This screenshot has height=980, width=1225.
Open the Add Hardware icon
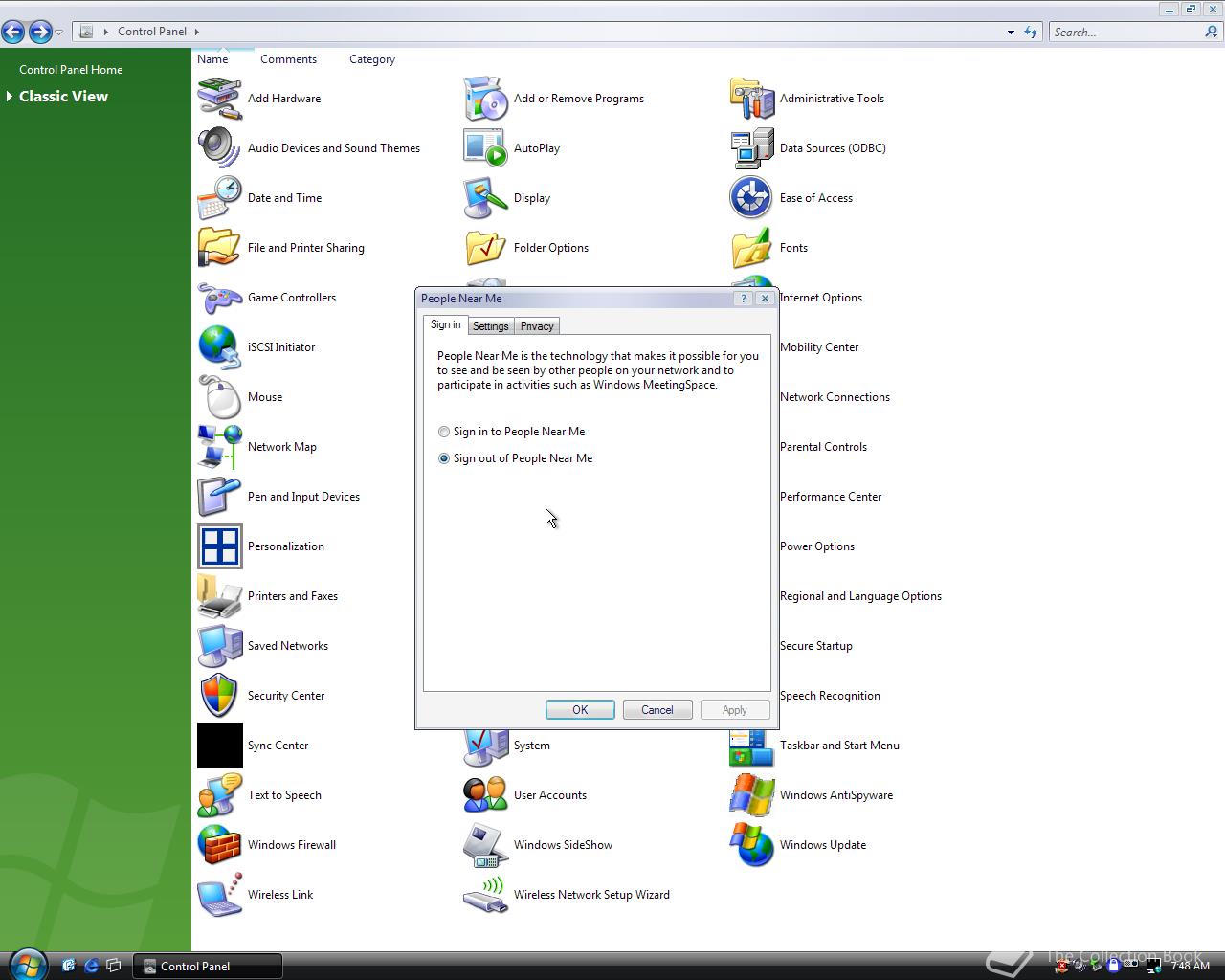[219, 99]
